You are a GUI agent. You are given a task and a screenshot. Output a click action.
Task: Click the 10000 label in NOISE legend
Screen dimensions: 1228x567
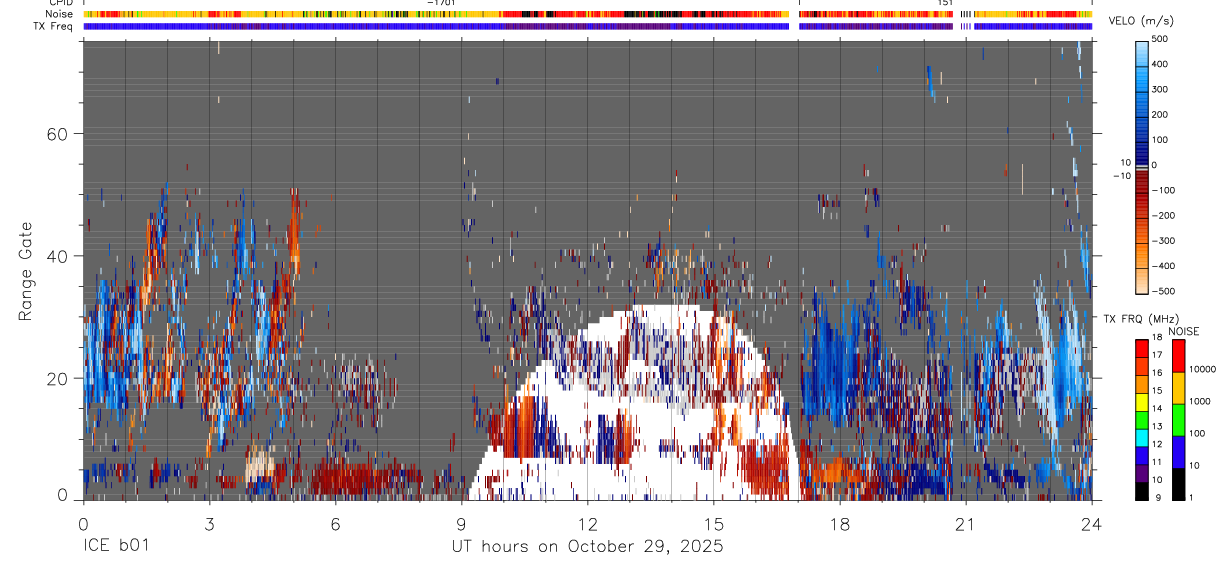(1201, 369)
